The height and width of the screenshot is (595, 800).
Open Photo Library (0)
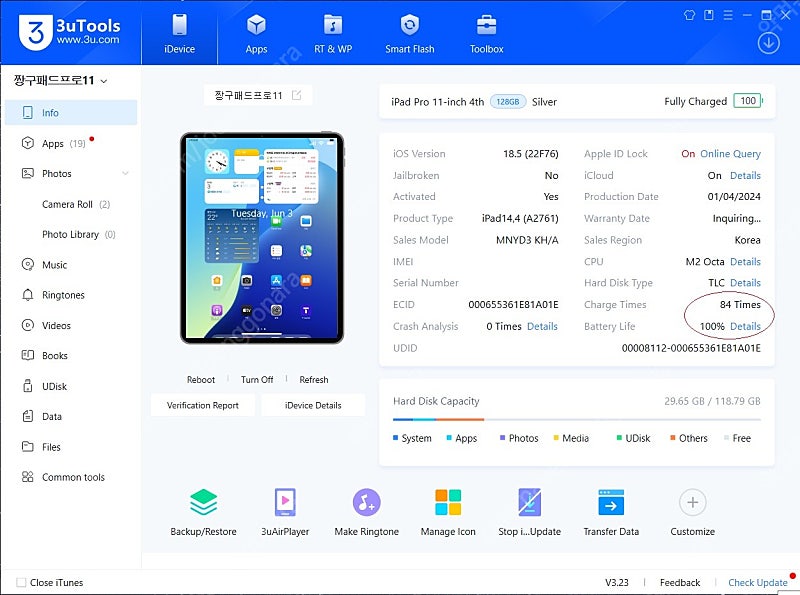79,234
